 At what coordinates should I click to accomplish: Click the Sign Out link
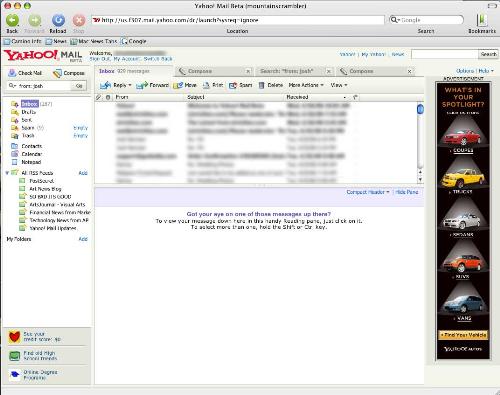[100, 59]
